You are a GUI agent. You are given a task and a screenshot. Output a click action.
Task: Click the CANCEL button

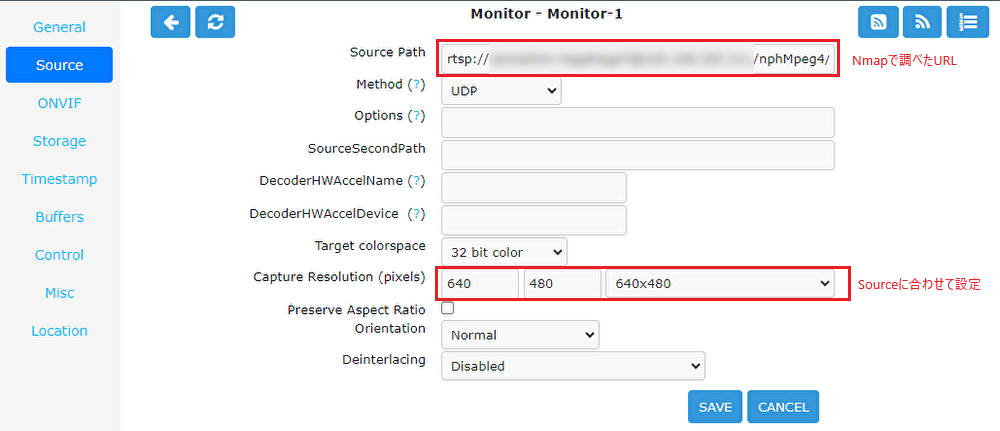[x=783, y=407]
